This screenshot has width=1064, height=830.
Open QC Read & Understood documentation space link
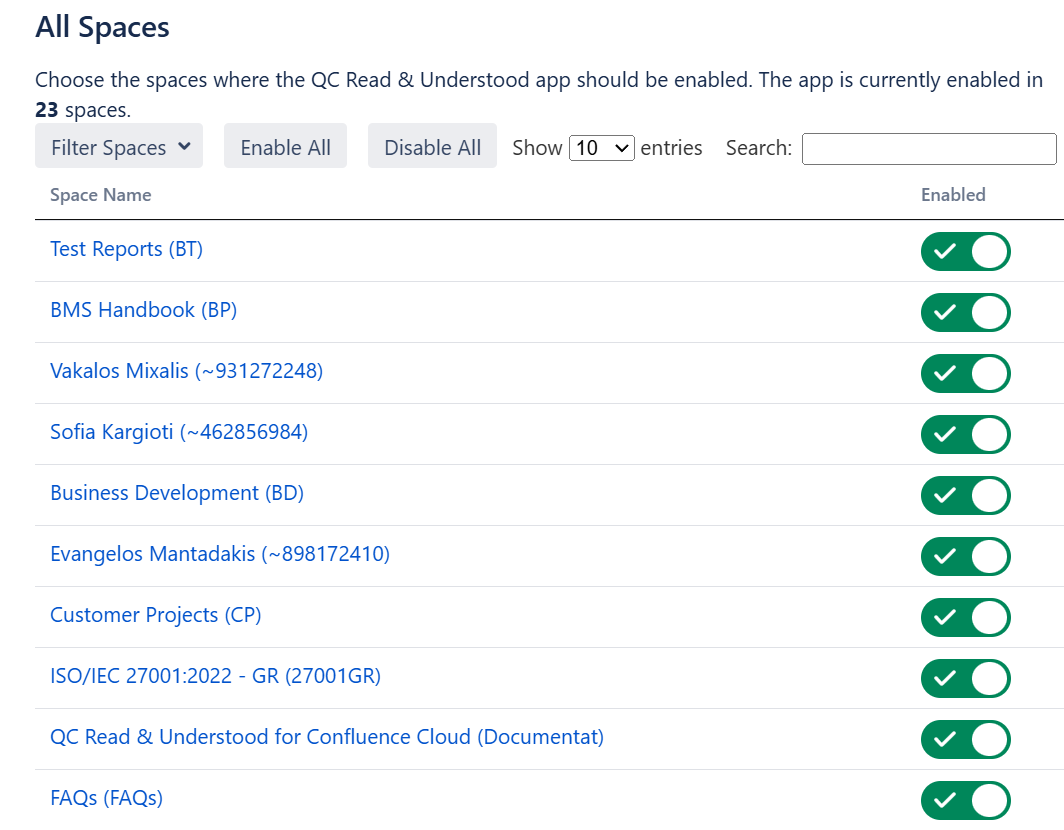click(326, 737)
